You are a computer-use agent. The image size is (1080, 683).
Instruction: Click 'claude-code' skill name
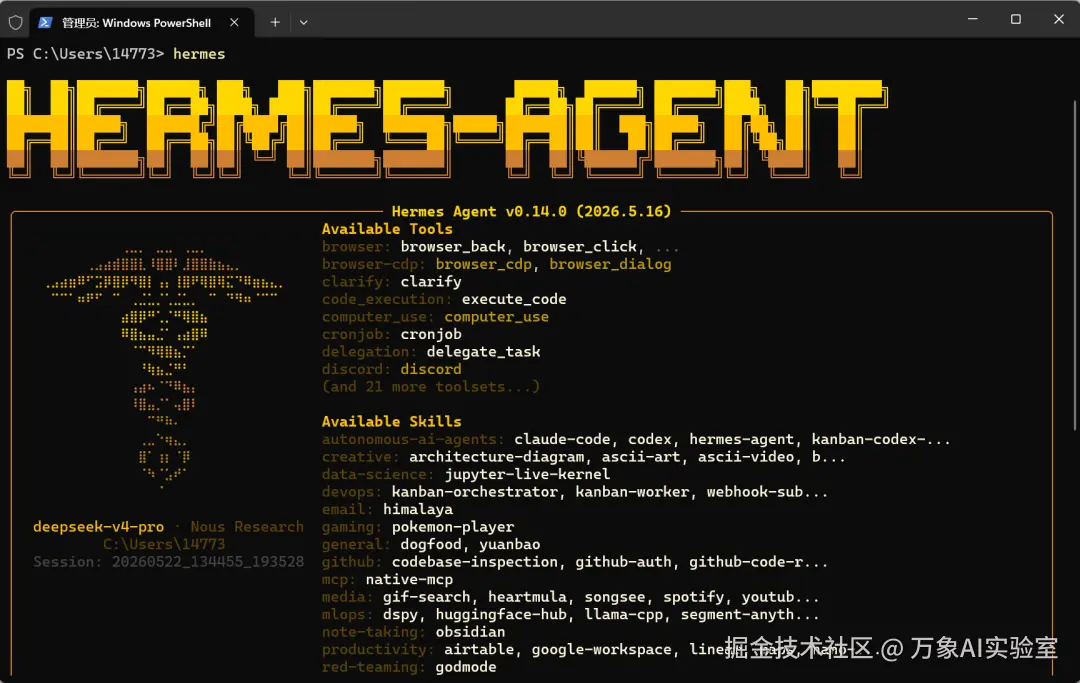pos(562,439)
